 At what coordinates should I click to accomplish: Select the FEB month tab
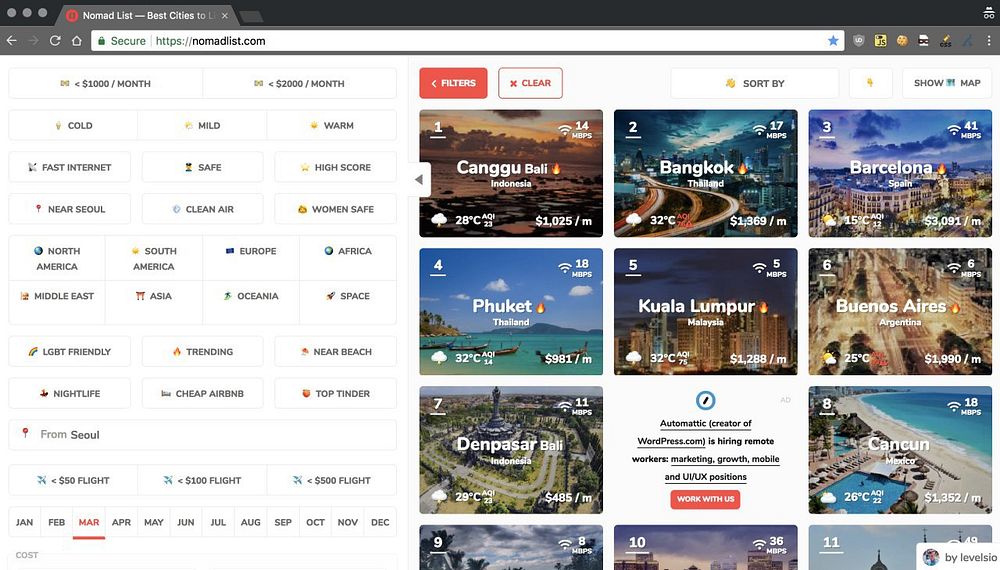pyautogui.click(x=57, y=522)
